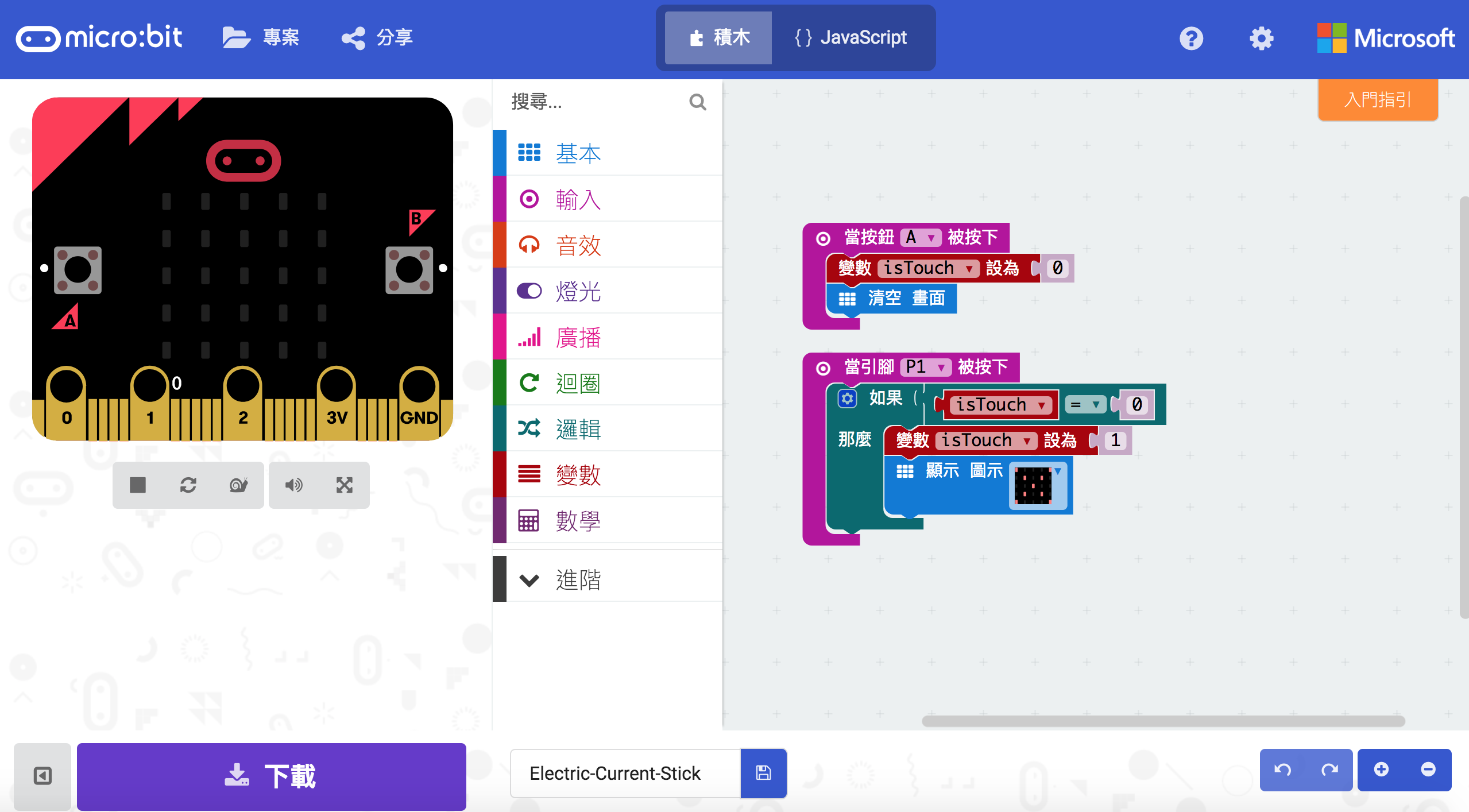Select the 清空 畫面 clear screen block
Viewport: 1469px width, 812px height.
pos(892,299)
